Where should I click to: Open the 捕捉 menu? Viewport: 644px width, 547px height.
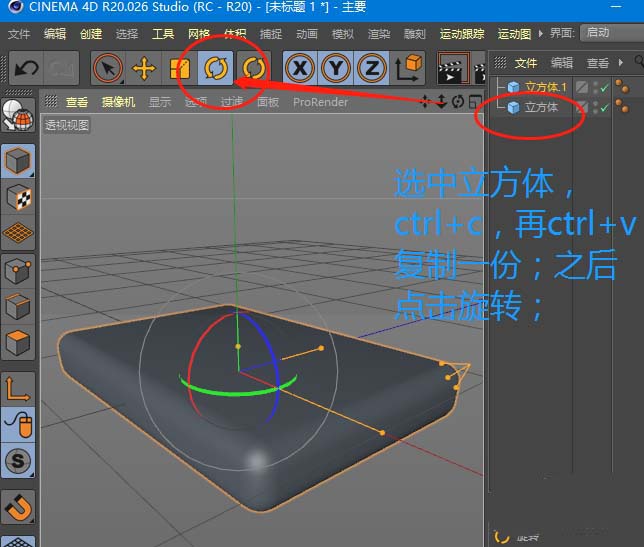click(271, 34)
